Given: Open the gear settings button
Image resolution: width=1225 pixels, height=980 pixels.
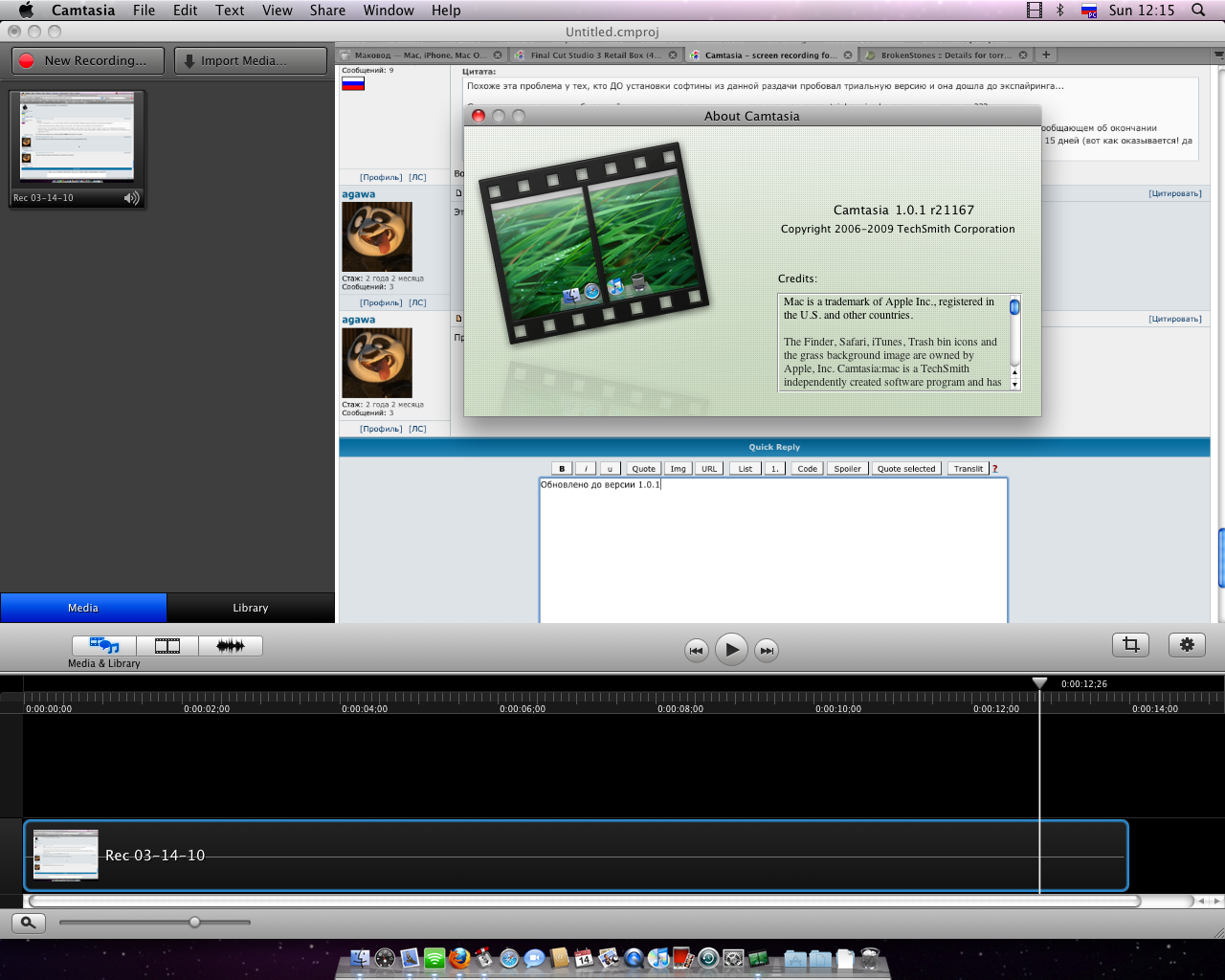Looking at the screenshot, I should pos(1187,645).
